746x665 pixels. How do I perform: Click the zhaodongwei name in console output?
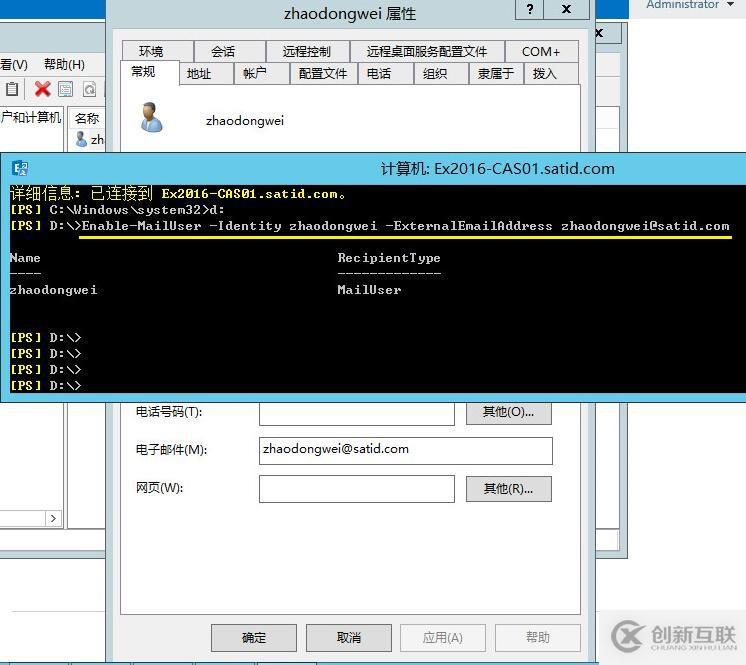coord(53,290)
